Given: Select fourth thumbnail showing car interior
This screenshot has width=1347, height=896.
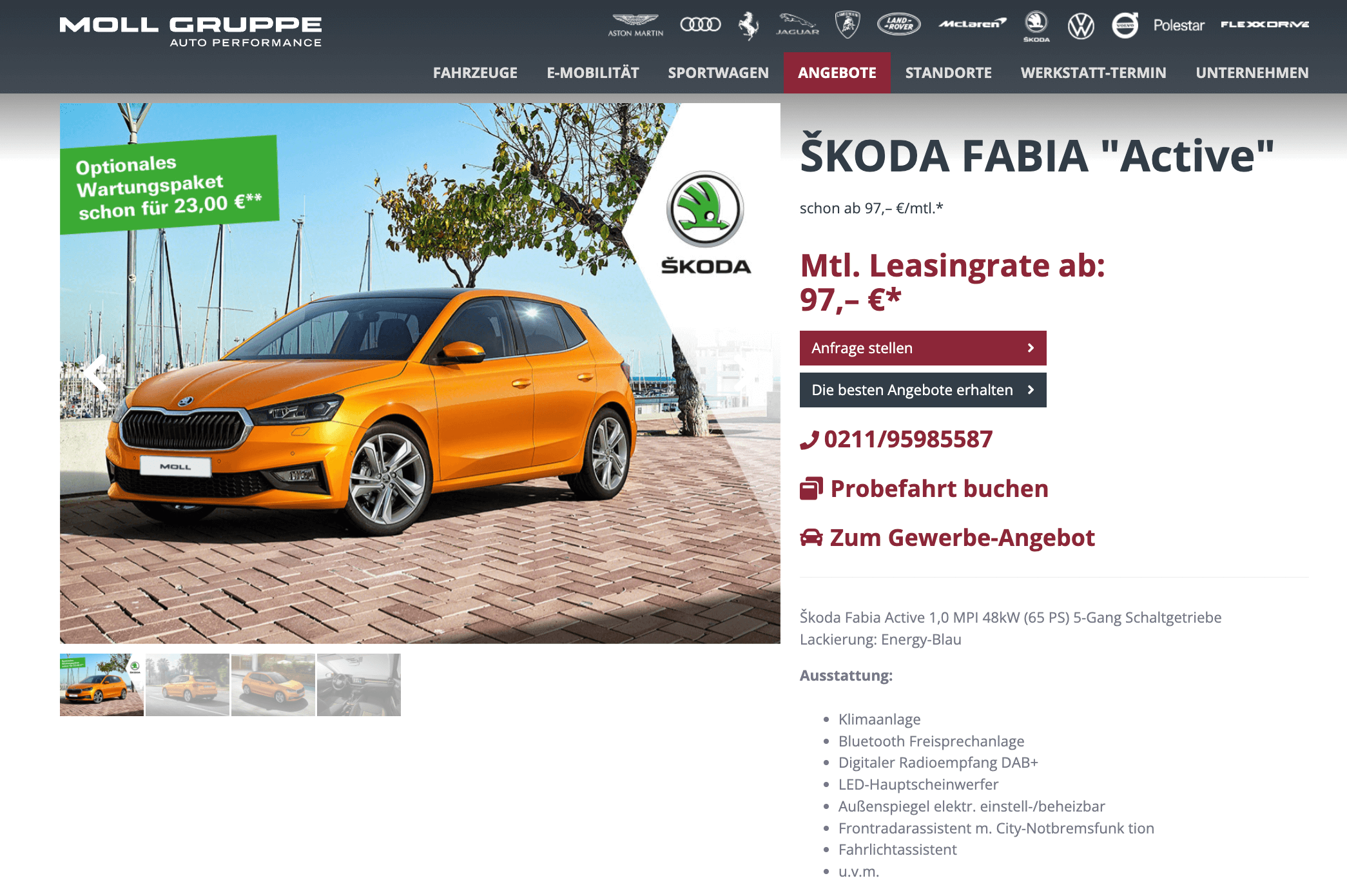Looking at the screenshot, I should (x=359, y=685).
